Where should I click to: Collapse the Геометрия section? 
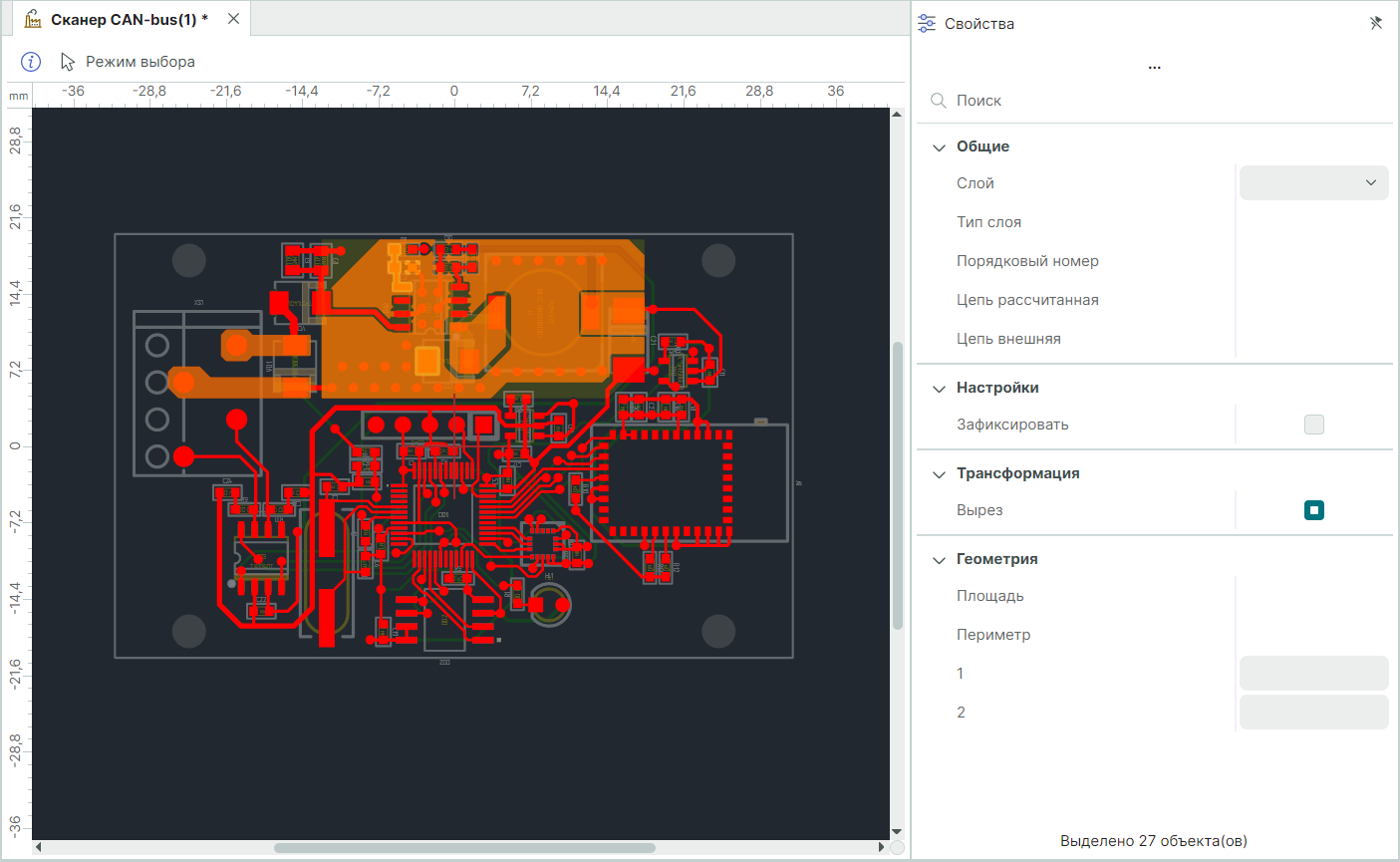pyautogui.click(x=939, y=560)
